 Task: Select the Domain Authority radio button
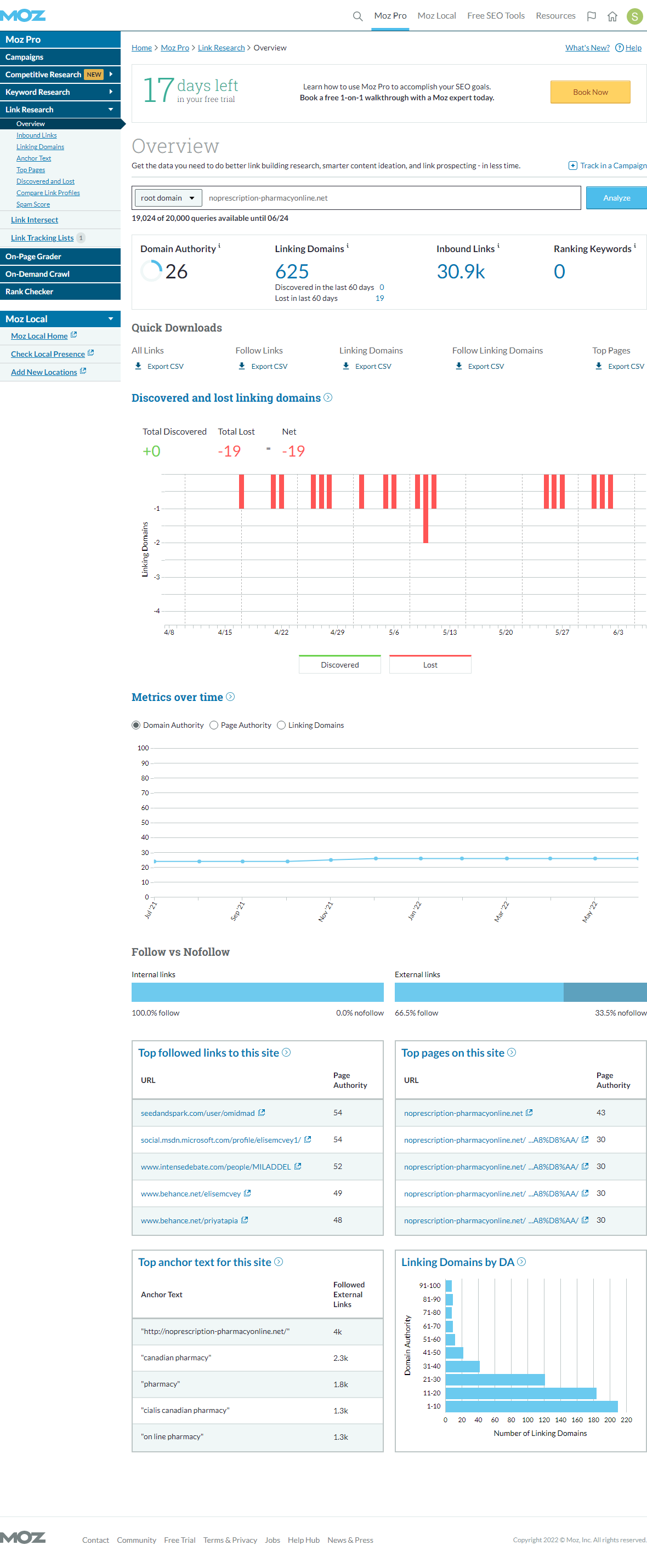[136, 725]
